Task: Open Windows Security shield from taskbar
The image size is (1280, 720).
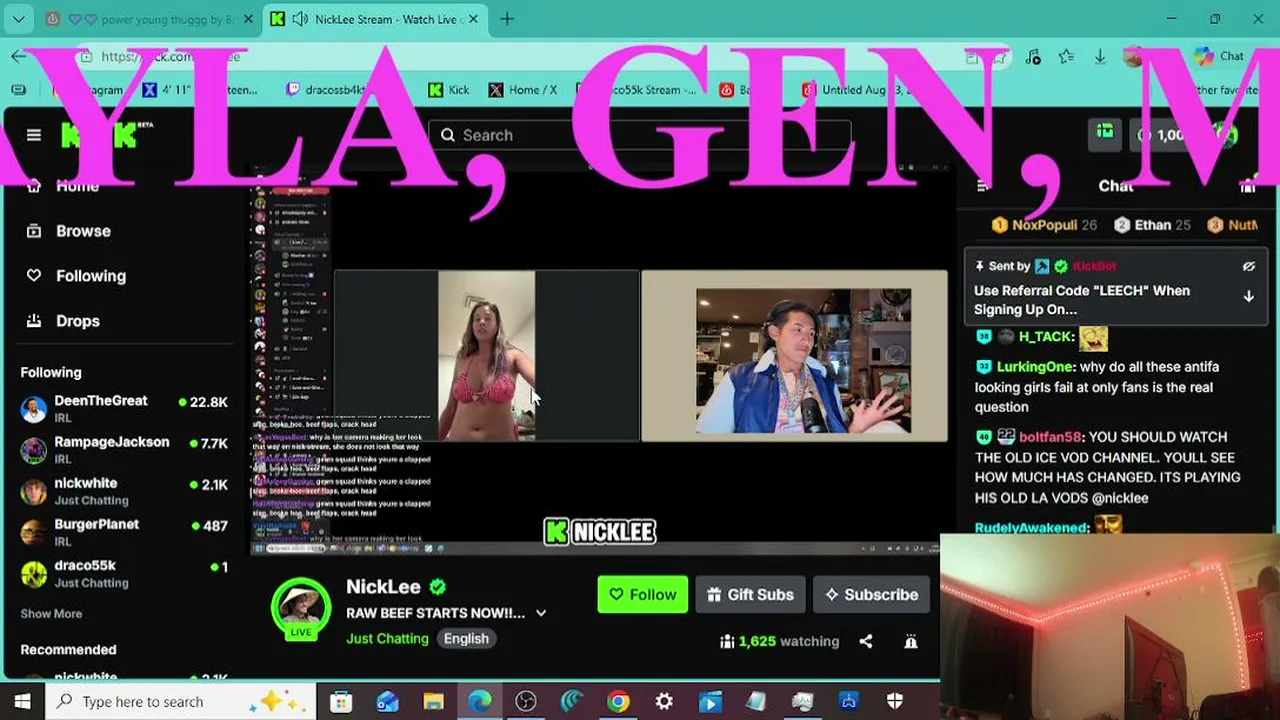Action: 895,702
